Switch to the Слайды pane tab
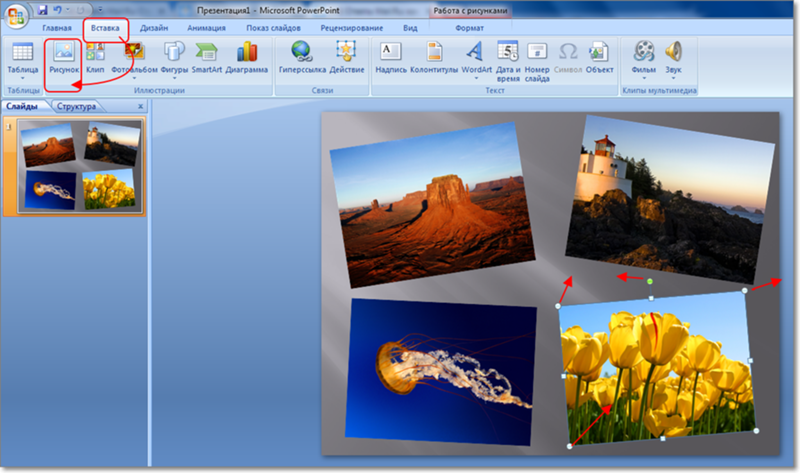The image size is (800, 473). [x=23, y=106]
